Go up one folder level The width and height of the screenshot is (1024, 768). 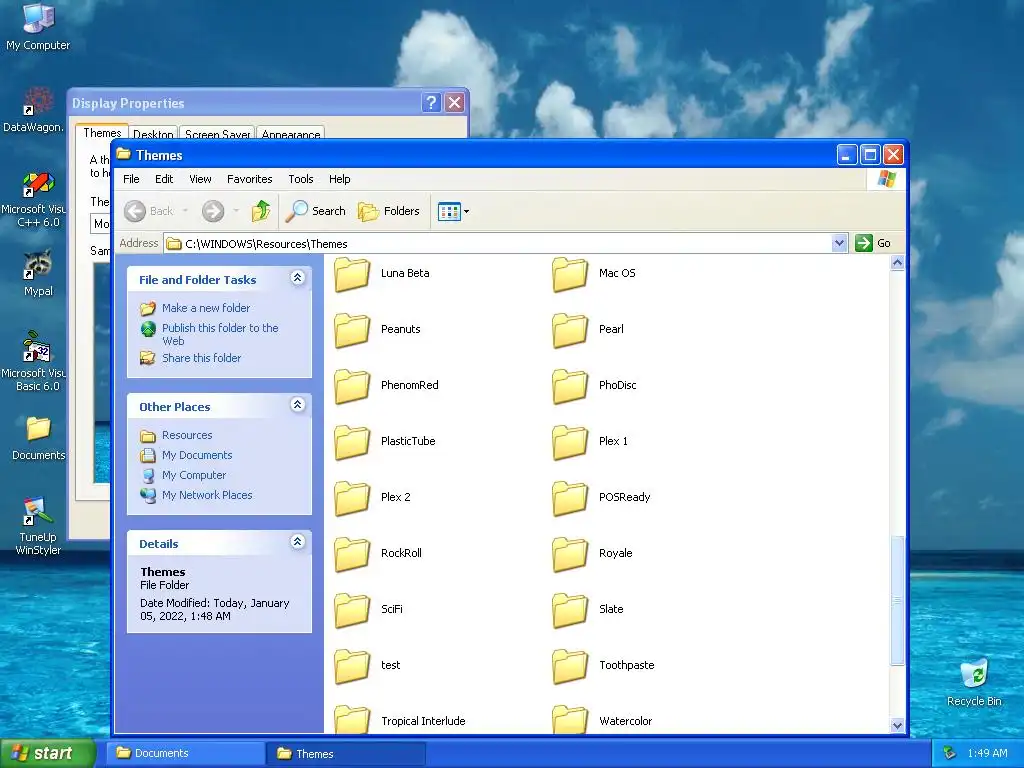click(261, 211)
